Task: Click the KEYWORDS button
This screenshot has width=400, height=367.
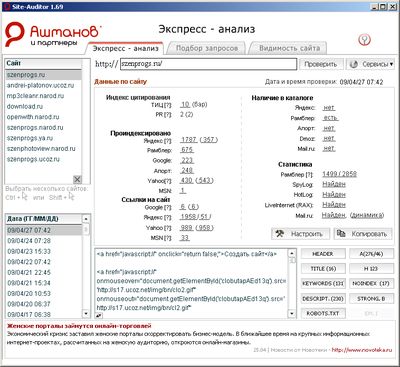Action: click(323, 283)
